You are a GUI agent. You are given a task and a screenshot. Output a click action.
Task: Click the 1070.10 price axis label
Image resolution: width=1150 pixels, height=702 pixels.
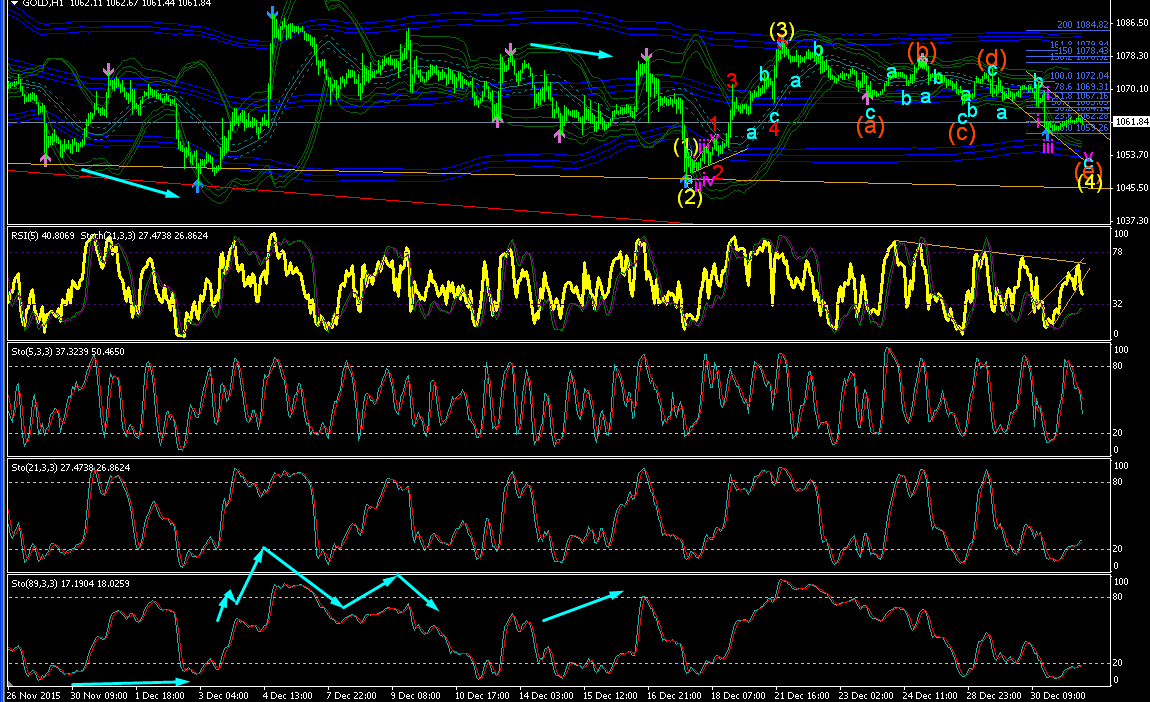tap(1131, 89)
